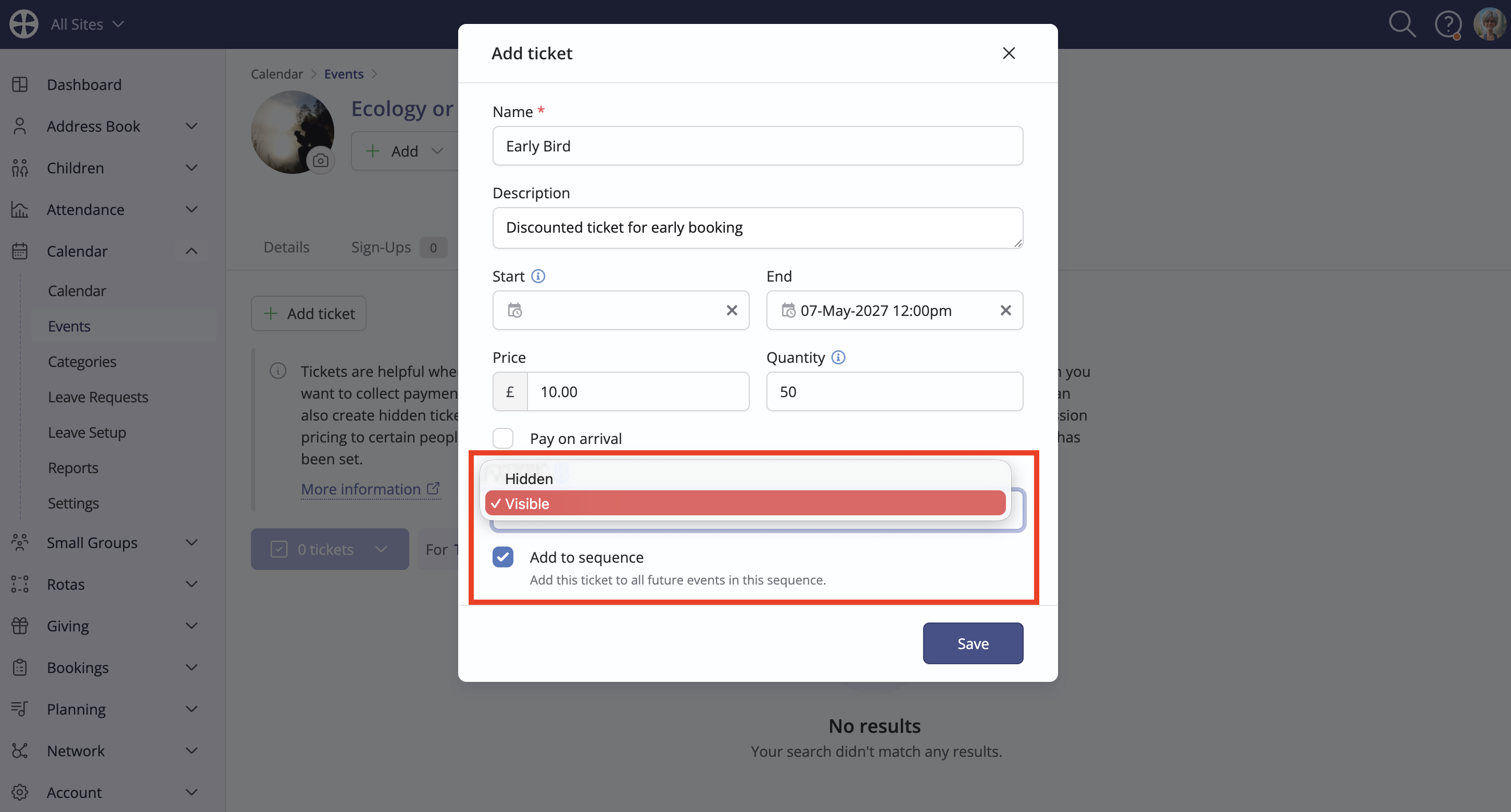The width and height of the screenshot is (1511, 812).
Task: Open the help question mark icon
Action: click(1447, 24)
